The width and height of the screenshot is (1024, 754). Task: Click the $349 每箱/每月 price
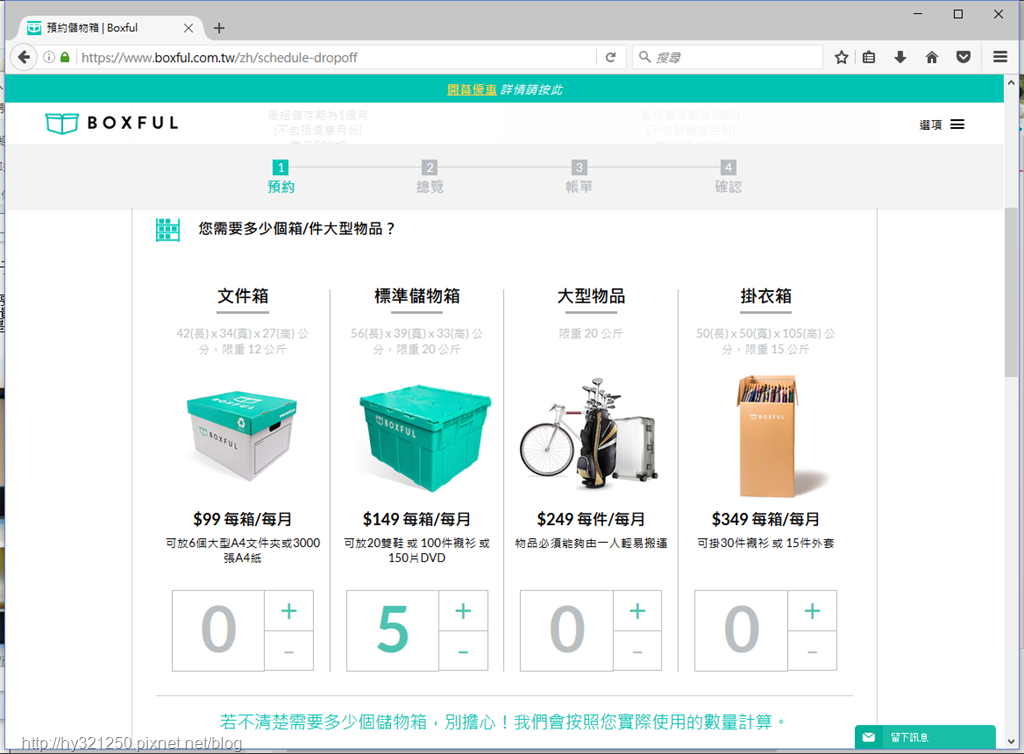tap(765, 519)
